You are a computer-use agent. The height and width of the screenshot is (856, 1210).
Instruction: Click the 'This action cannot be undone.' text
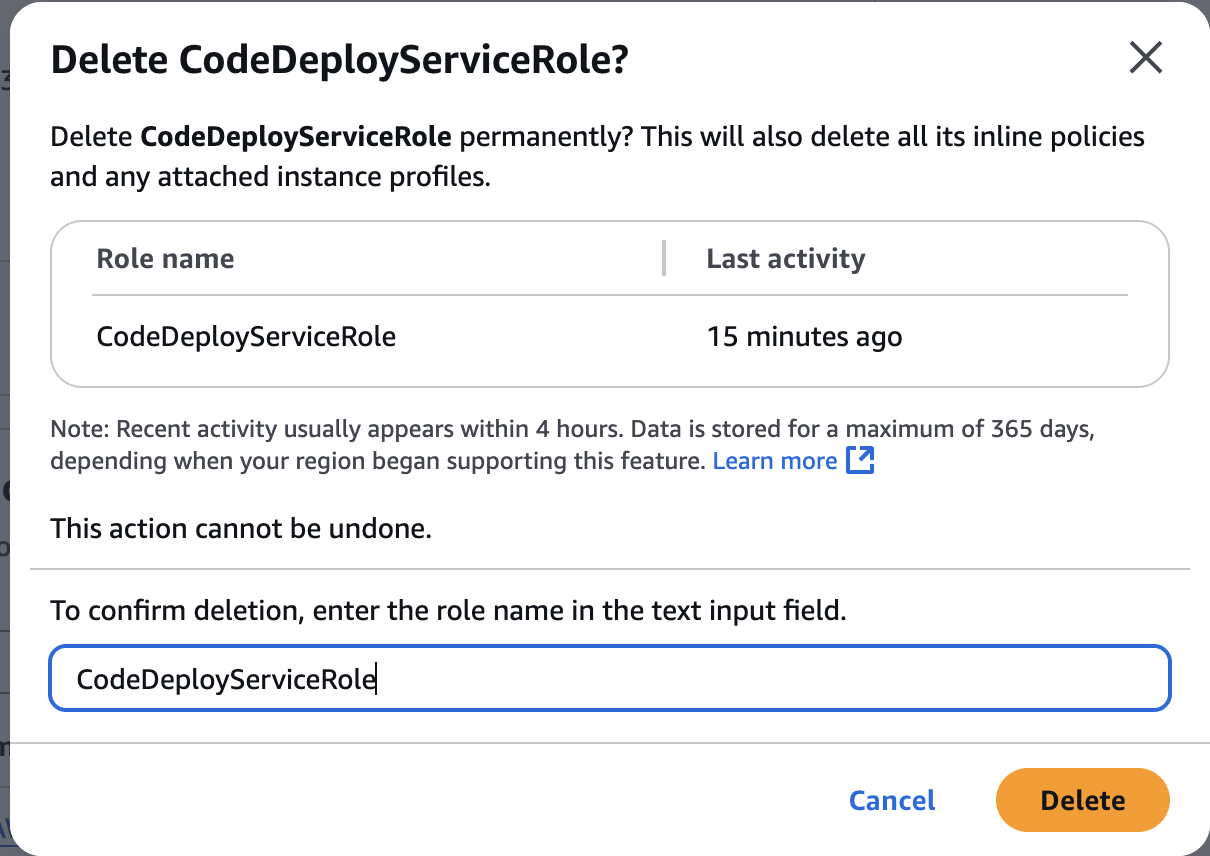tap(241, 528)
